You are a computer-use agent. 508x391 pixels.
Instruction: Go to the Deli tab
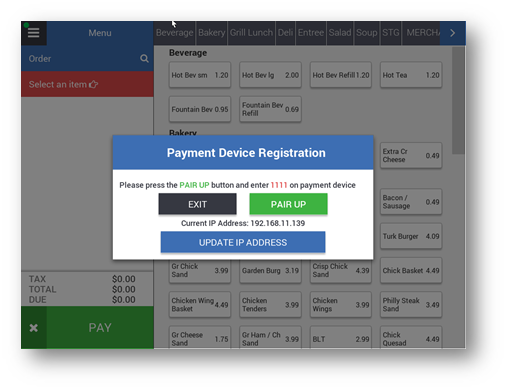pos(285,33)
